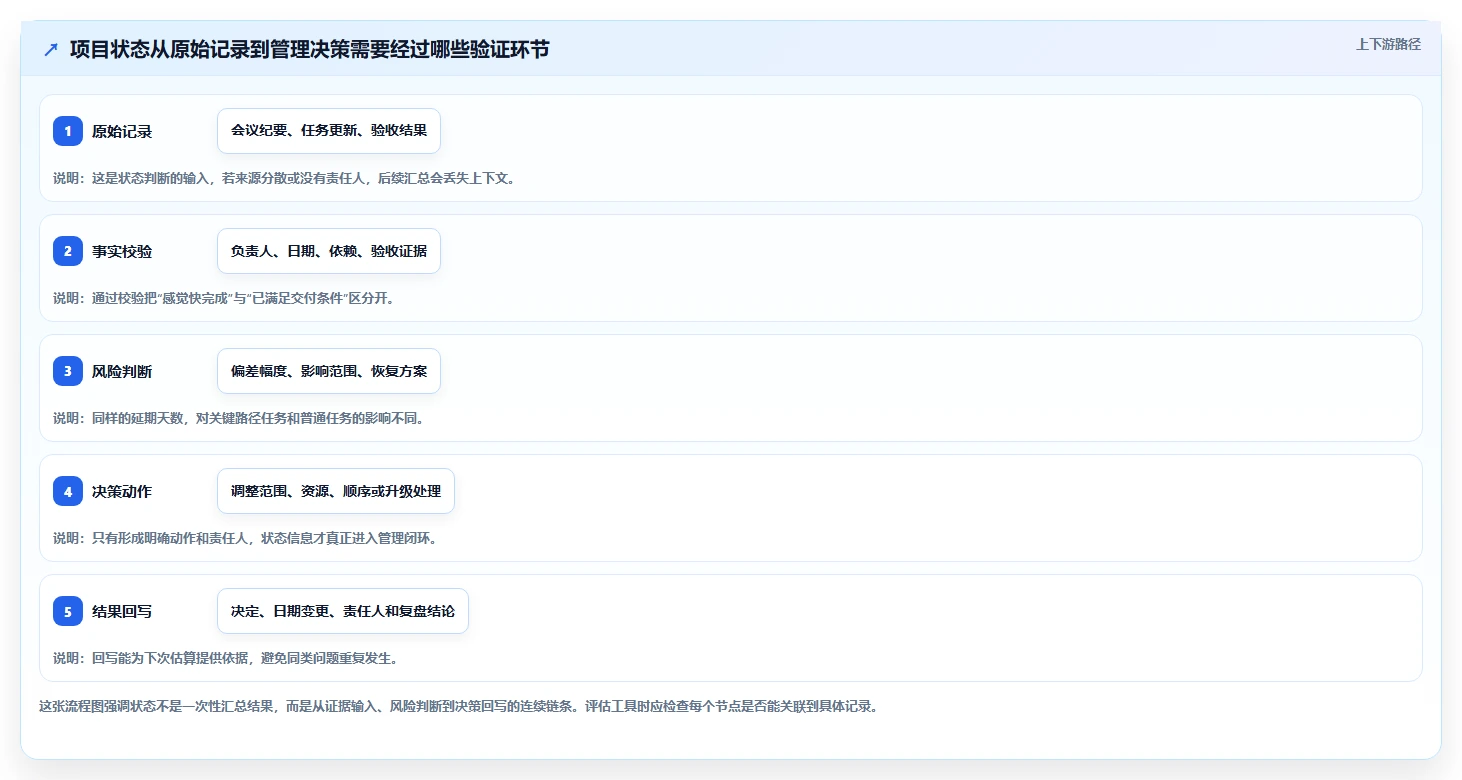
Task: Click the note about 来源分散或没有责任人
Action: tap(284, 178)
